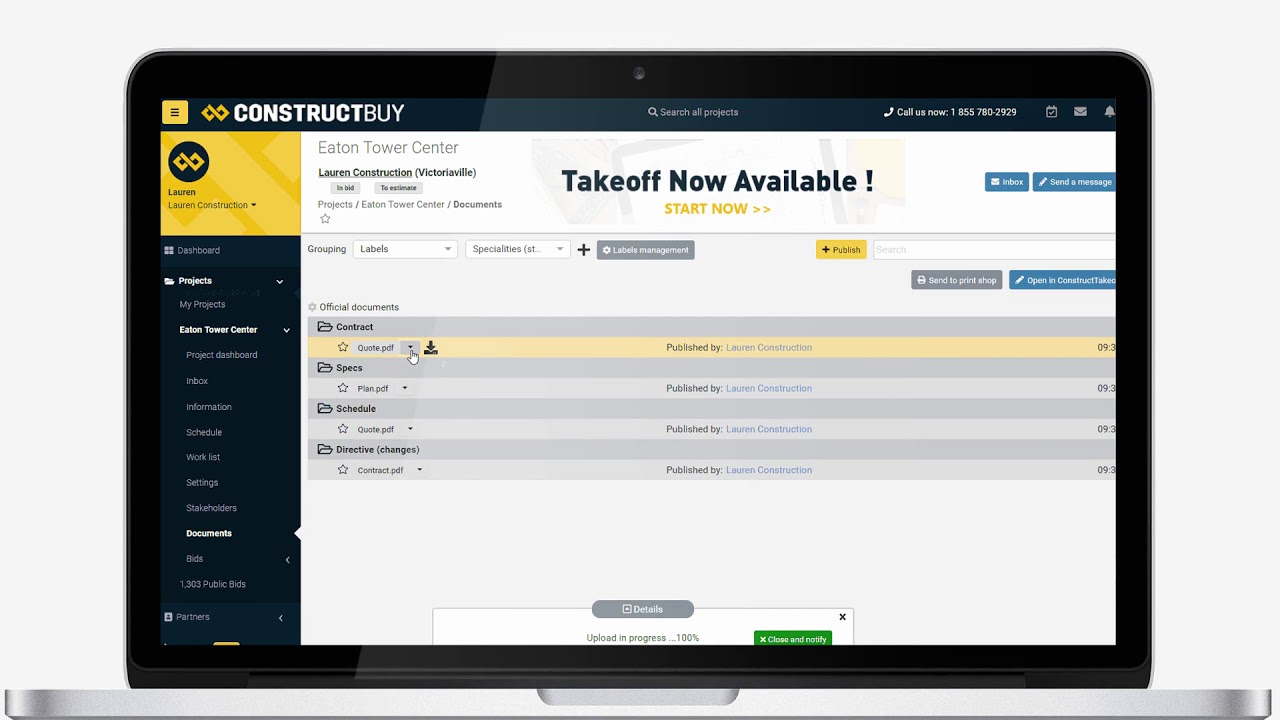Click the Send a message button
The height and width of the screenshot is (720, 1280).
pos(1074,182)
